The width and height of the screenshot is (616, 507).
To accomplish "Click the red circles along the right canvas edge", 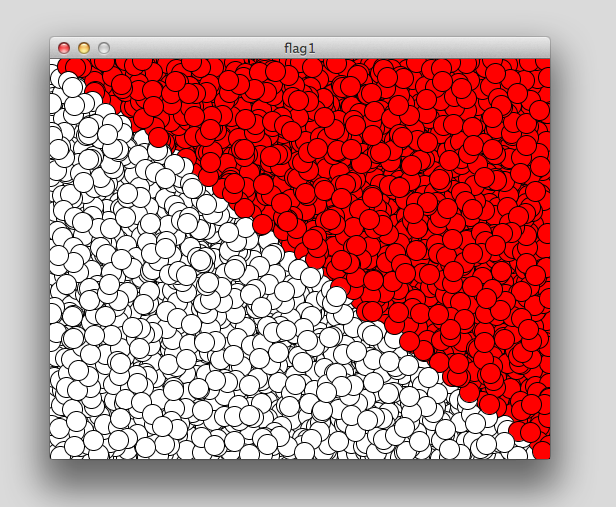I will (540, 250).
